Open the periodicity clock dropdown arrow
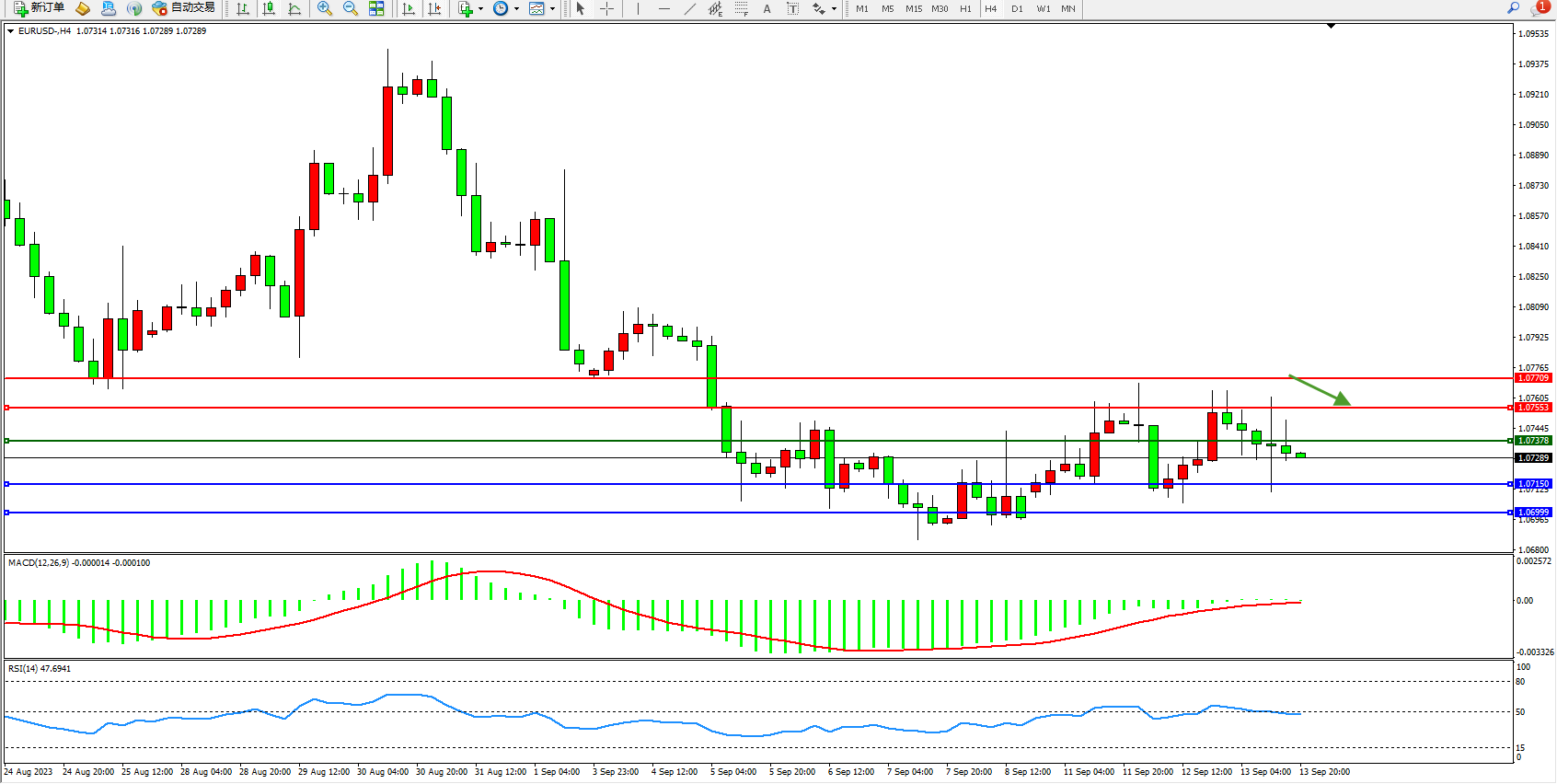This screenshot has width=1557, height=784. [x=516, y=8]
